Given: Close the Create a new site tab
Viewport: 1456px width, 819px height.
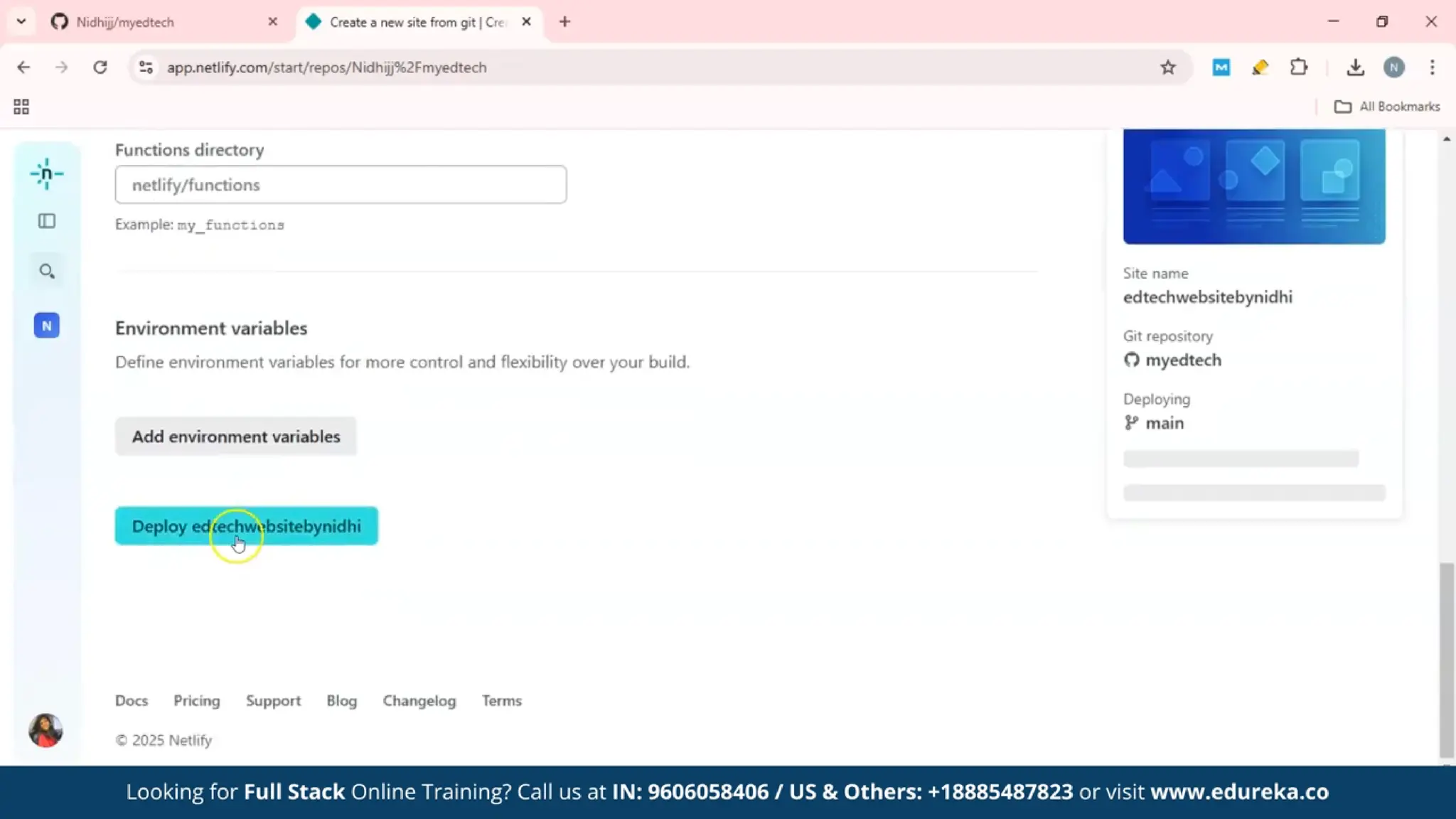Looking at the screenshot, I should pyautogui.click(x=526, y=22).
